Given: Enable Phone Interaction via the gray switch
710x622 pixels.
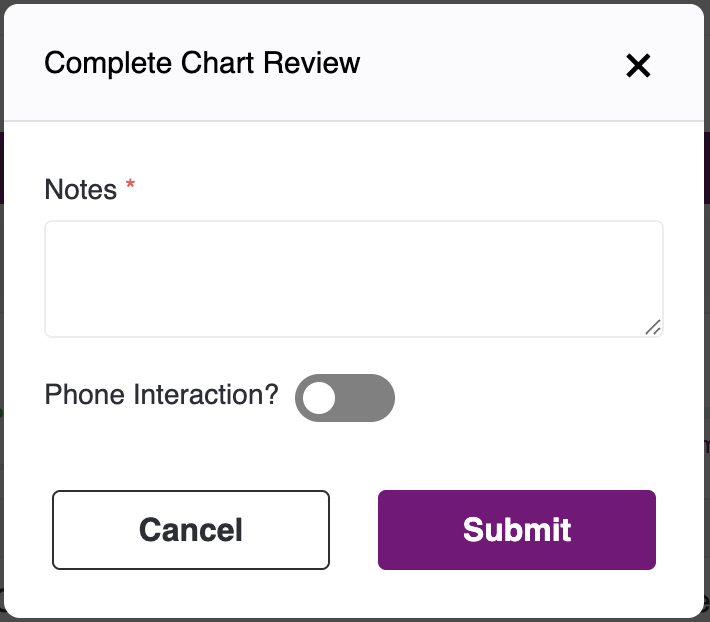Looking at the screenshot, I should [345, 398].
